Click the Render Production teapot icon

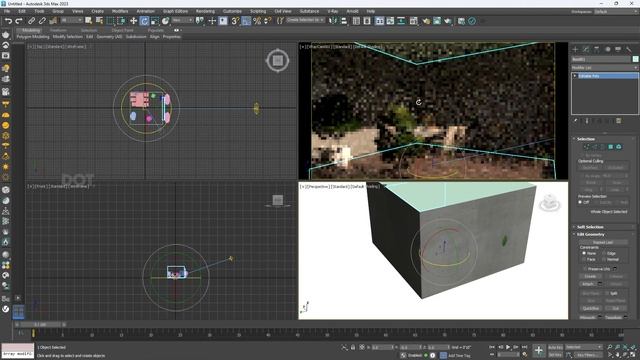click(448, 21)
